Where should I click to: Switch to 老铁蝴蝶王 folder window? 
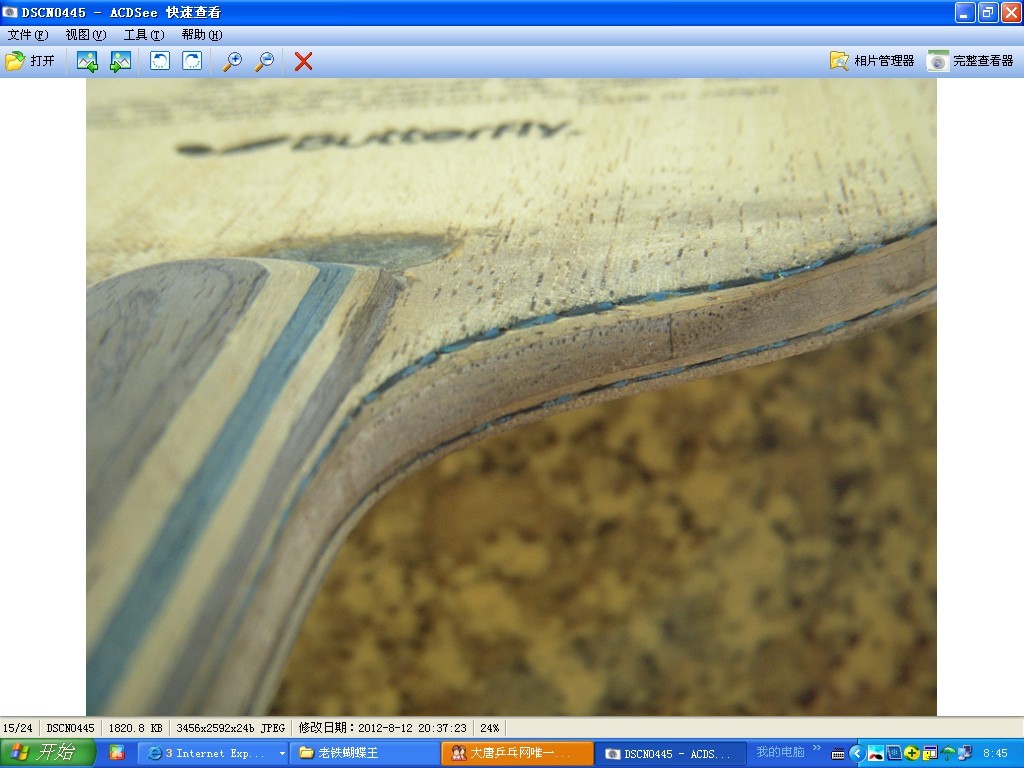tap(363, 753)
